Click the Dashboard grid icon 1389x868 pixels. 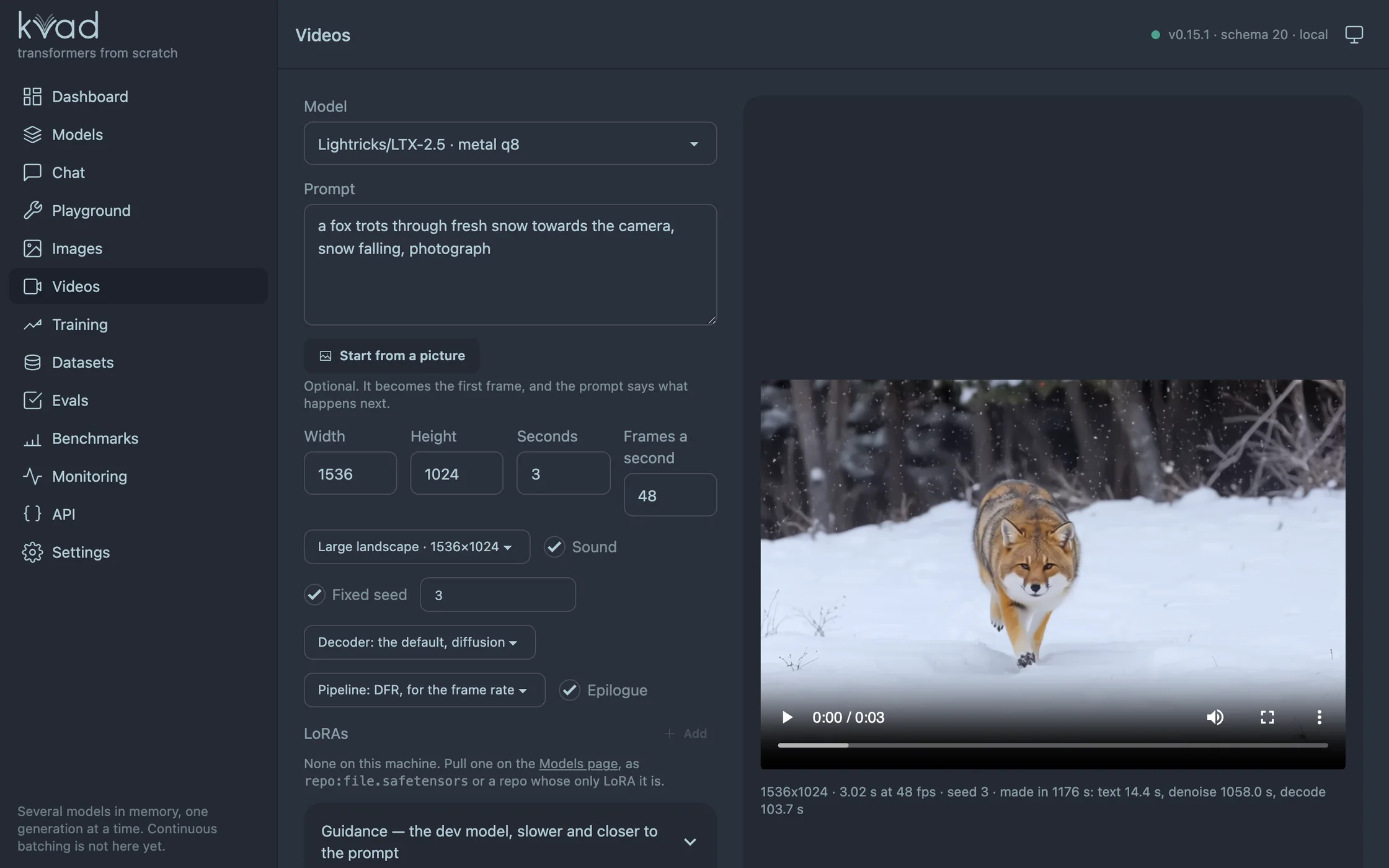tap(32, 97)
